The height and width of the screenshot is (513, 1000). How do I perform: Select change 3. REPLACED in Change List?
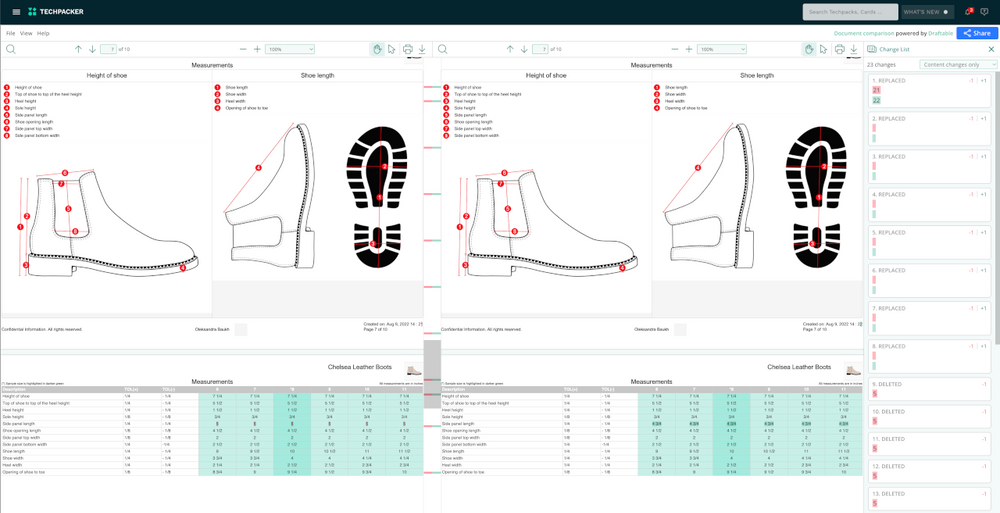929,167
